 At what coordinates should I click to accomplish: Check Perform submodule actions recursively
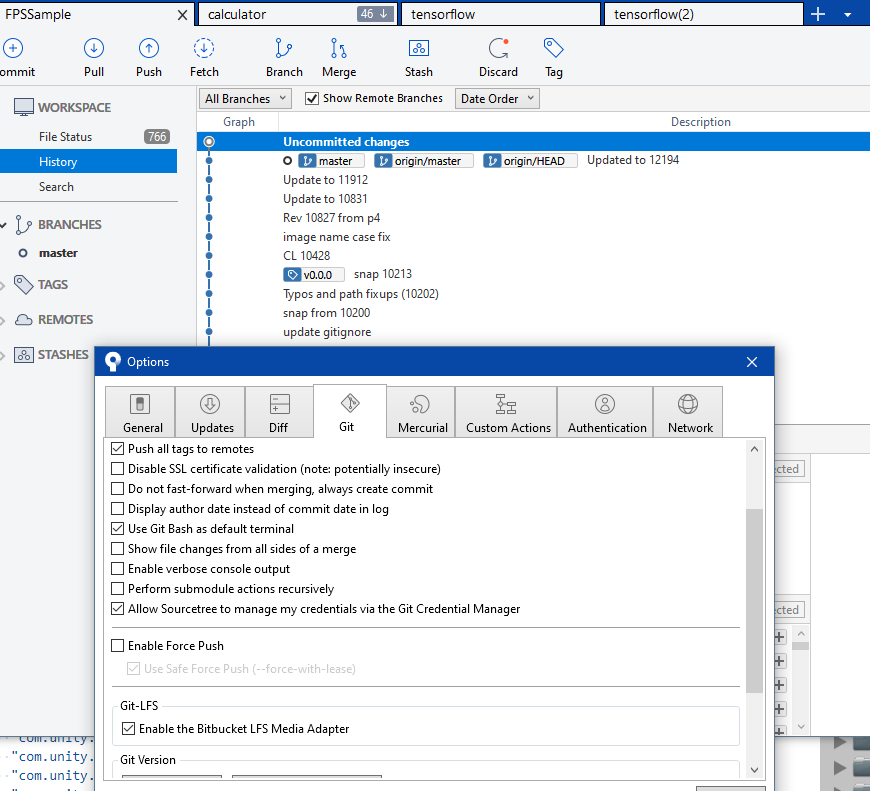[118, 589]
